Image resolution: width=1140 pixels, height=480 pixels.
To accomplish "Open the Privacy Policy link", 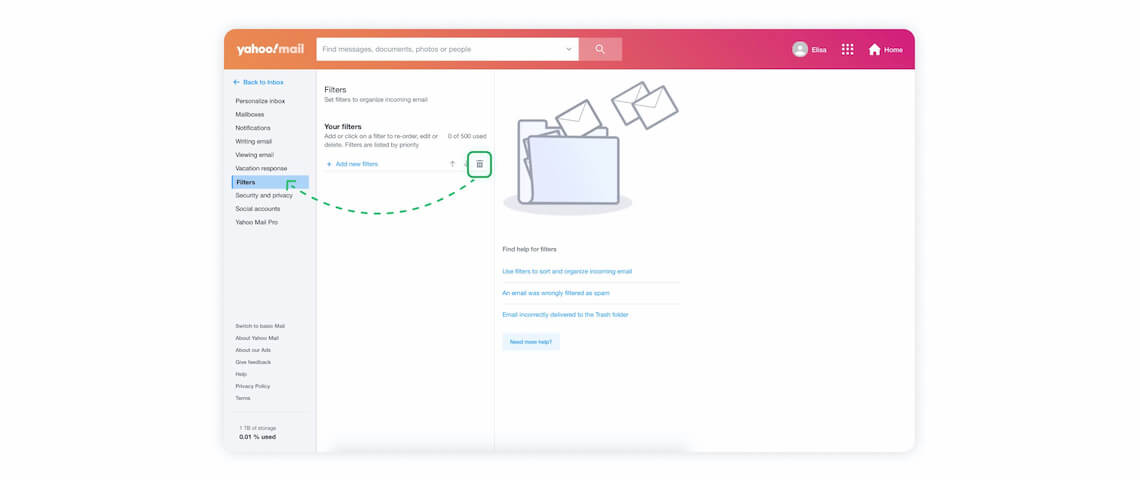I will 252,386.
